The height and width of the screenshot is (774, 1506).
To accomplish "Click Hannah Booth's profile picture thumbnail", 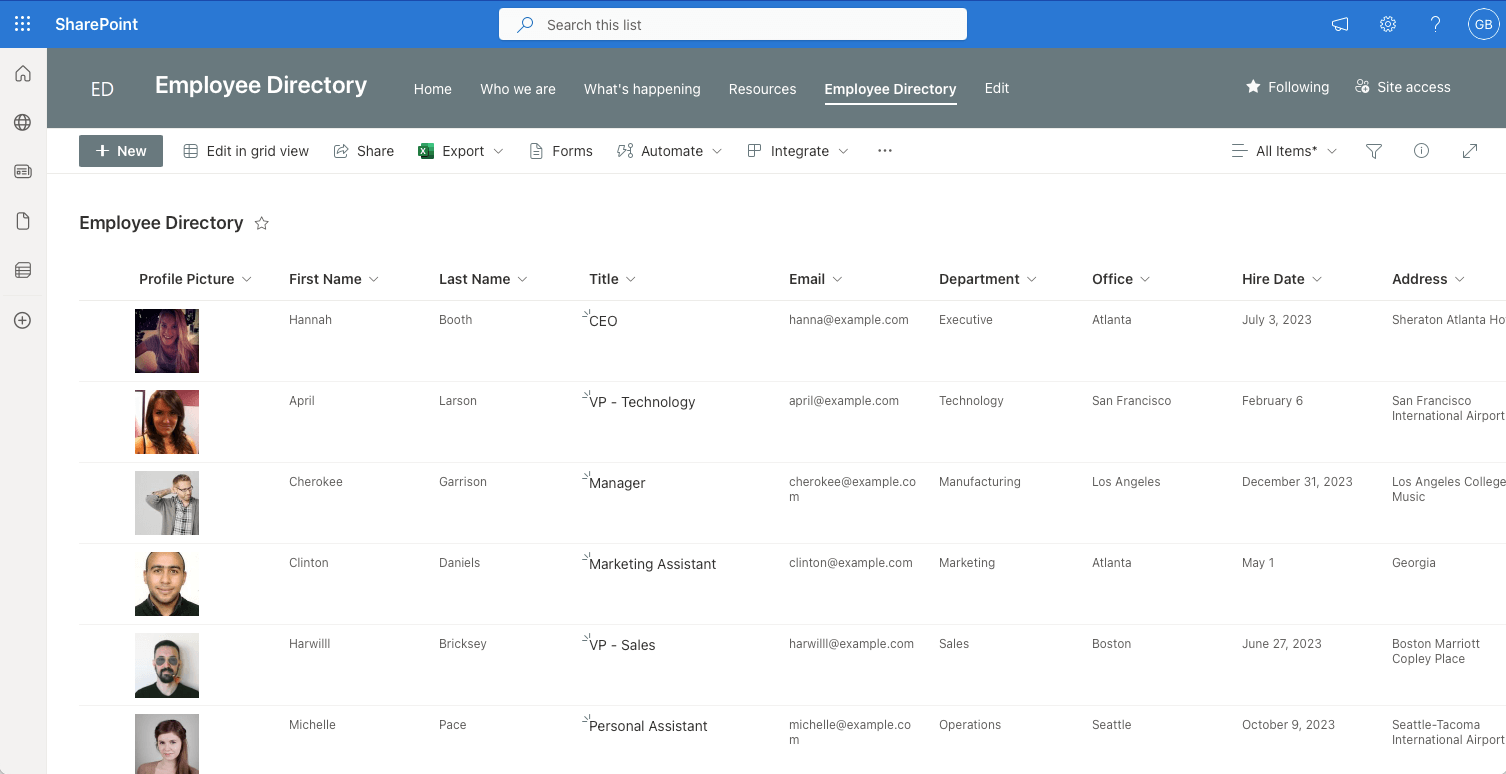I will 166,340.
